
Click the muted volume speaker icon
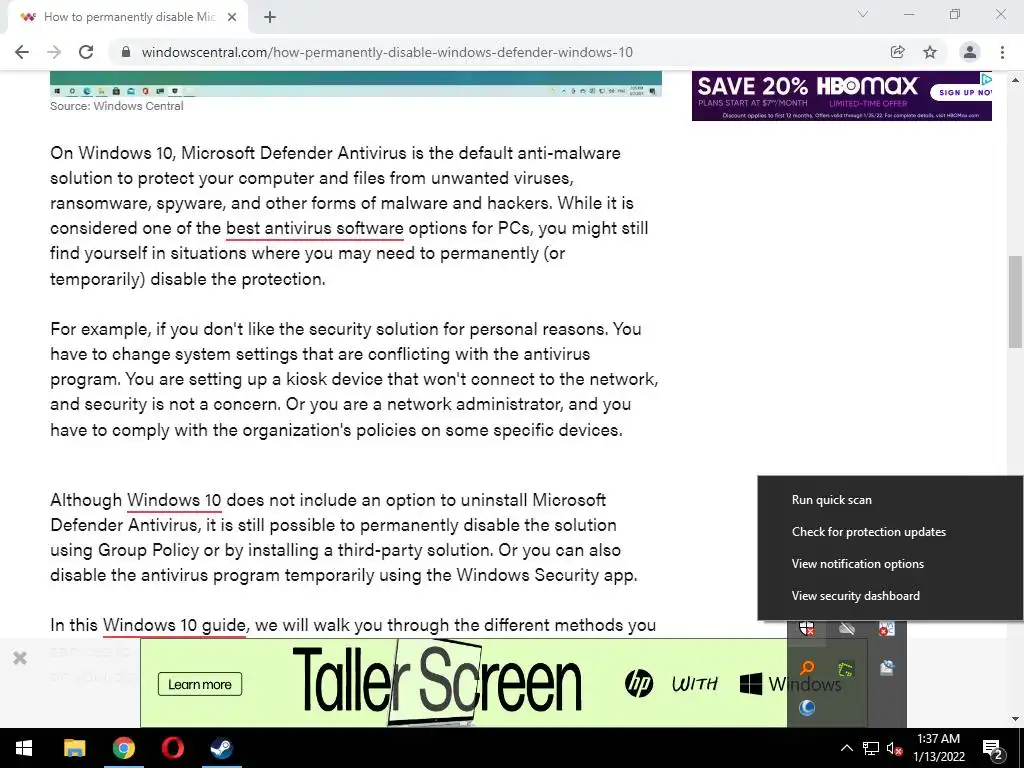tap(894, 748)
